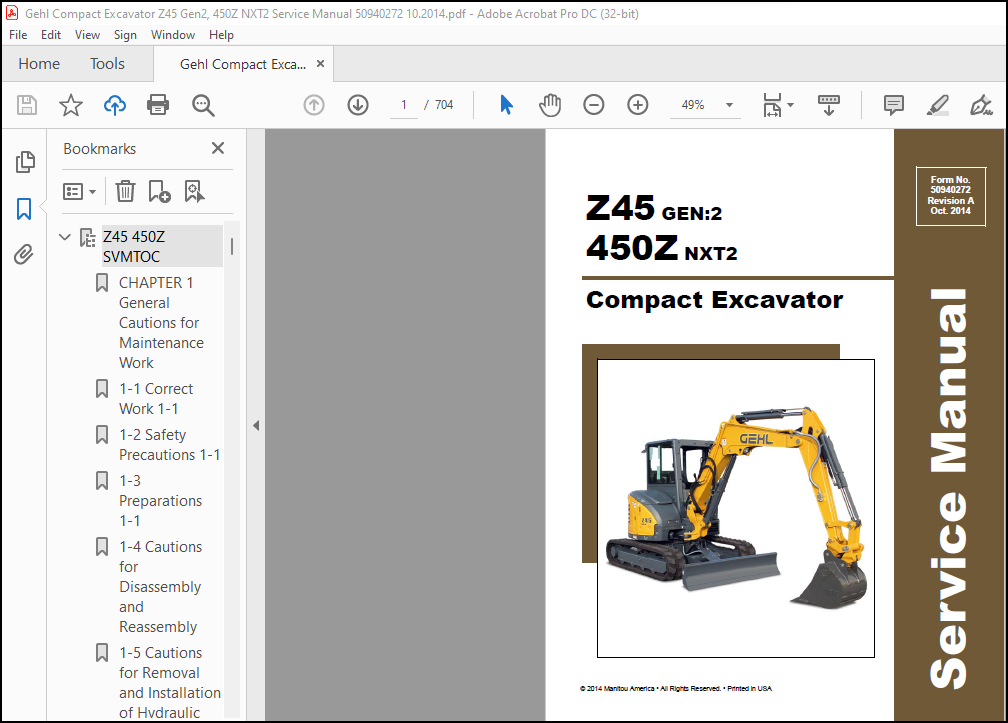Click the 2014 Manitou America copyright line

tap(676, 688)
